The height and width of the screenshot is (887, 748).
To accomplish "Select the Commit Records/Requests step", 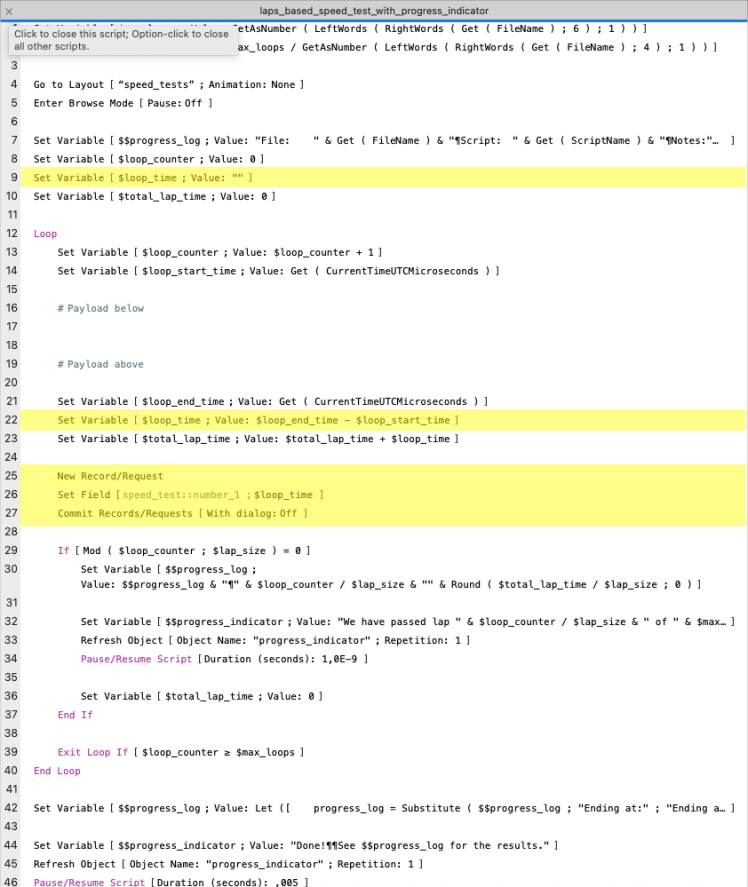I will [x=182, y=513].
